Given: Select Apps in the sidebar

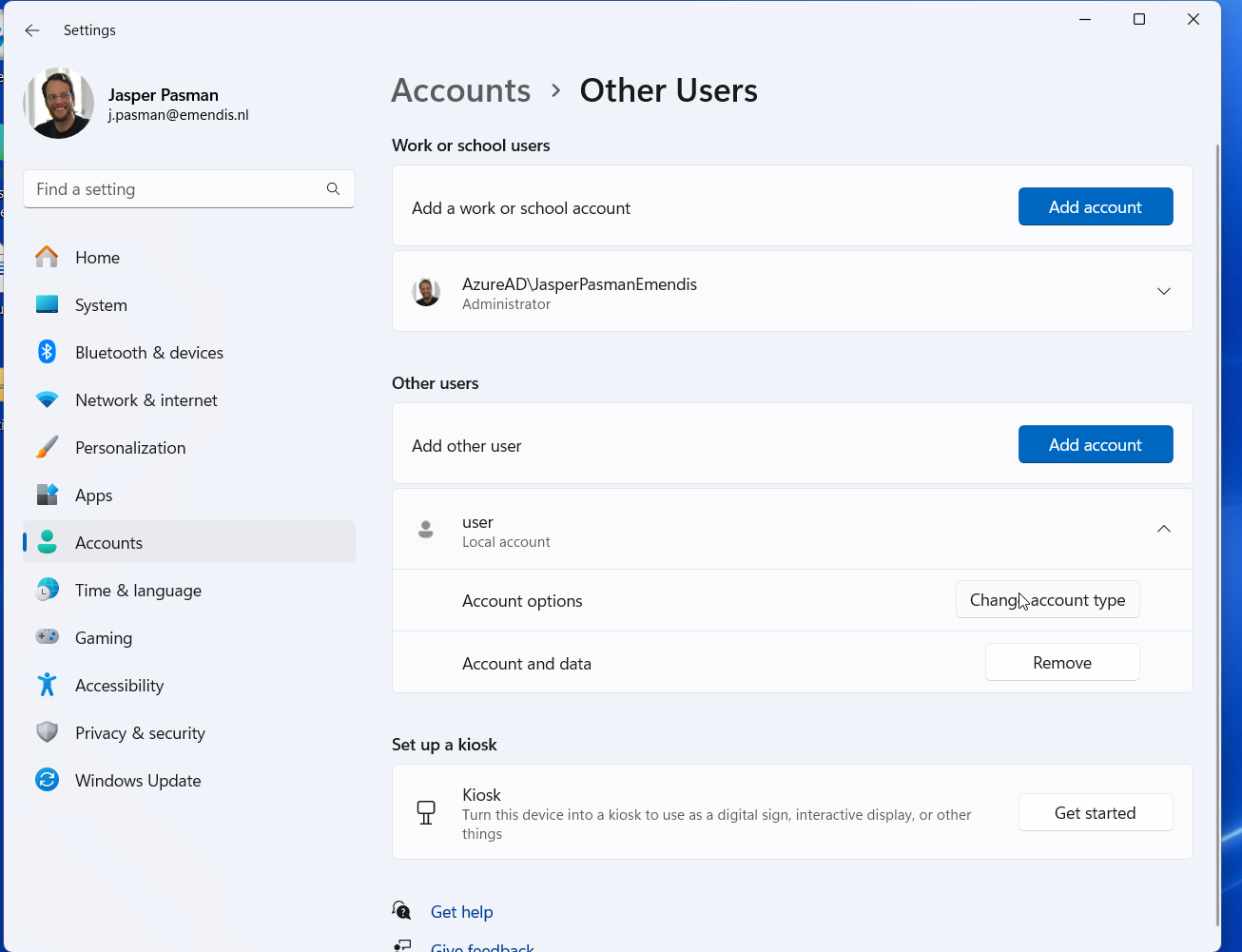Looking at the screenshot, I should click(x=93, y=495).
